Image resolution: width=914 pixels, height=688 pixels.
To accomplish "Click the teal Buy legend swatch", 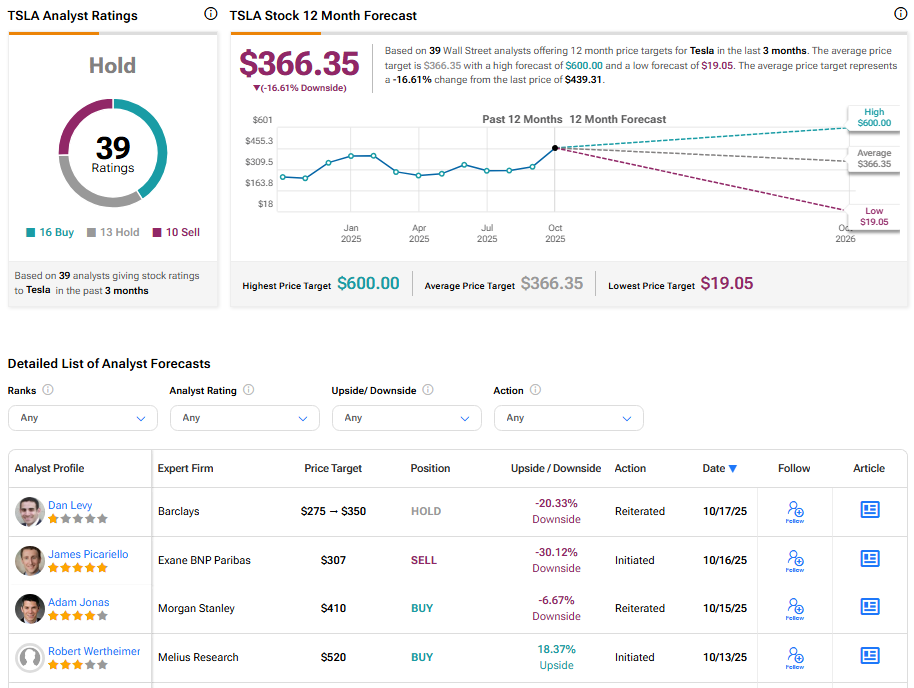I will [31, 233].
